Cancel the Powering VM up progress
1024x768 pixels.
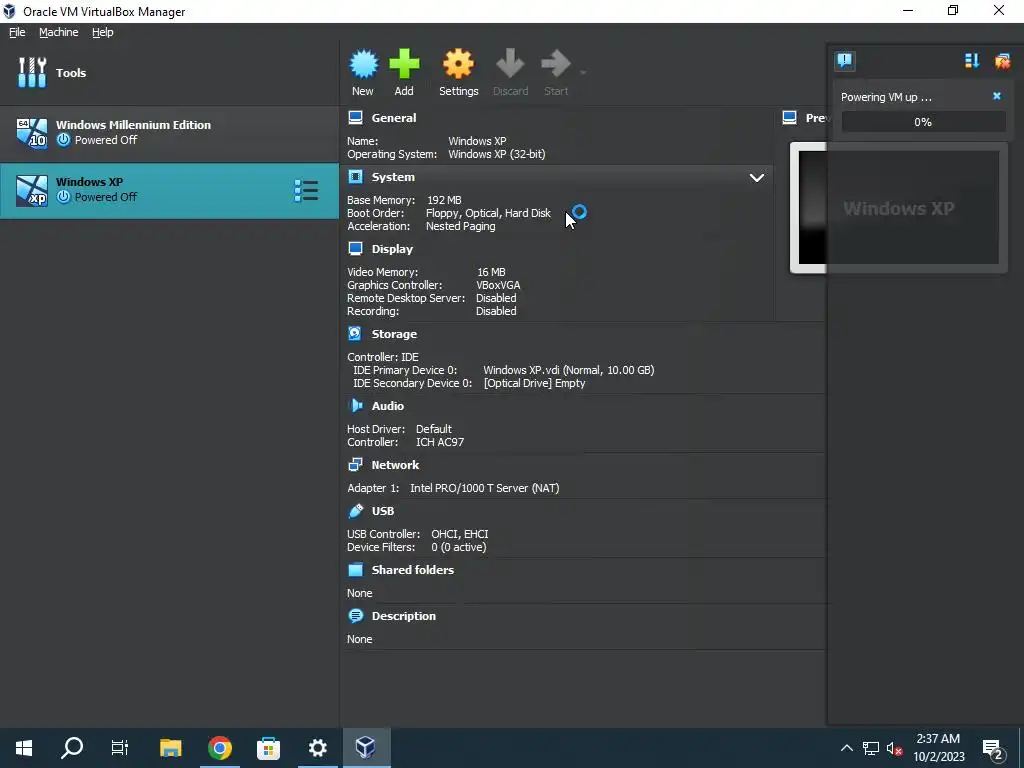pos(997,96)
